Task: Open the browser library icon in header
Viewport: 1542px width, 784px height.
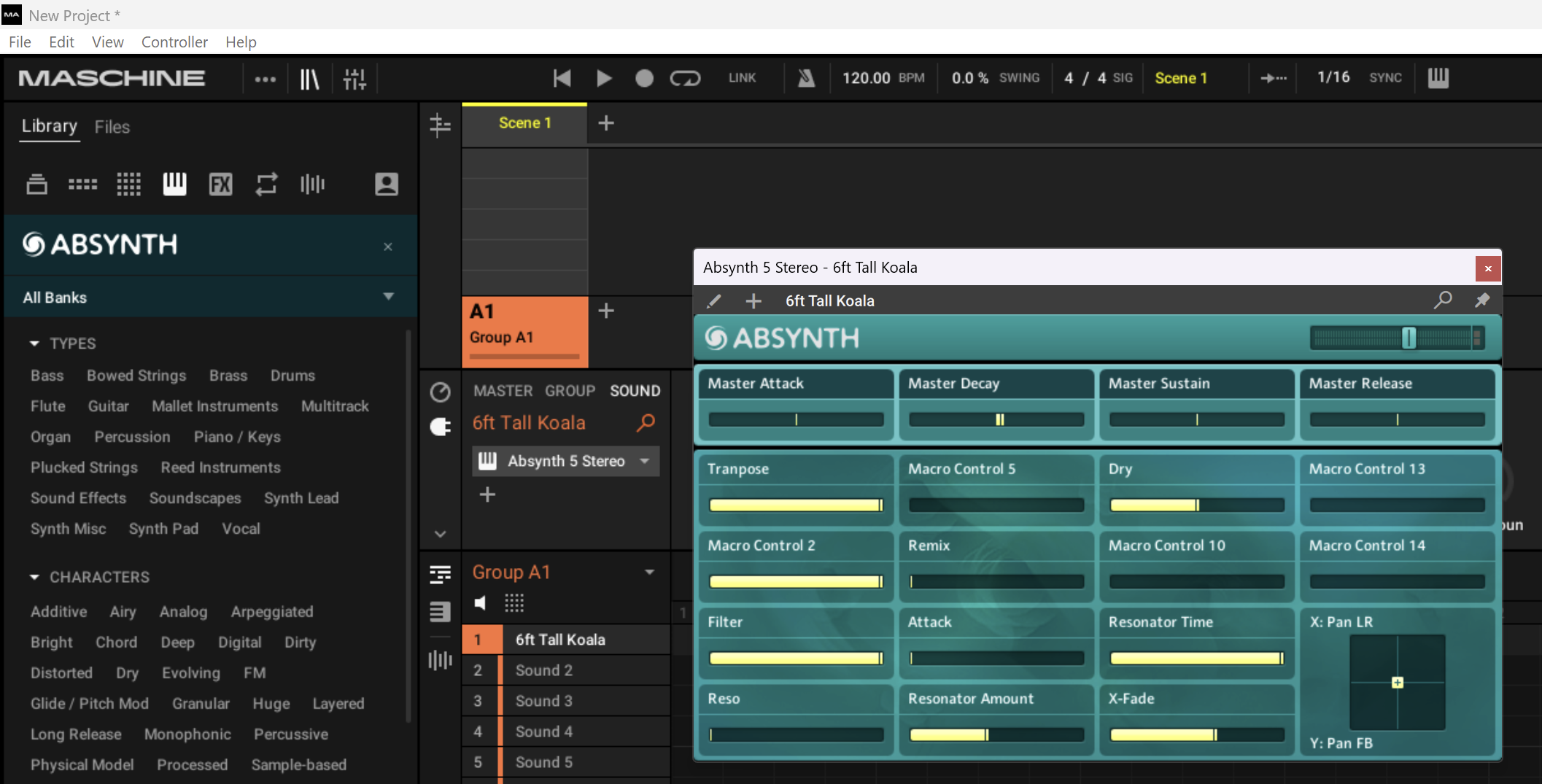Action: pyautogui.click(x=310, y=78)
